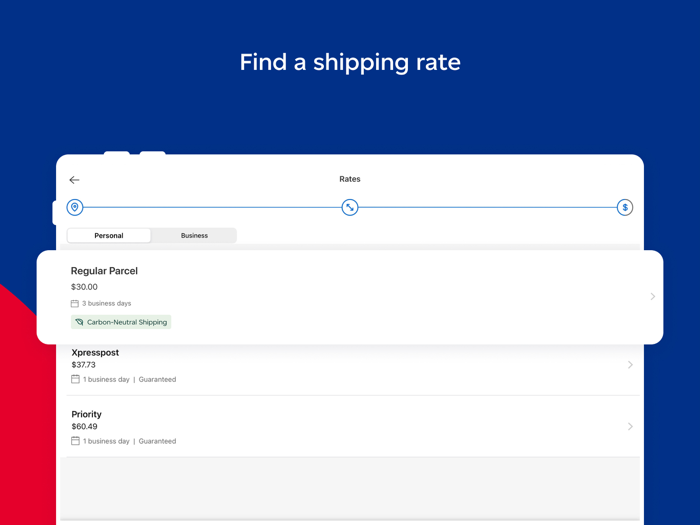Click the location pin step icon
The image size is (700, 525).
[x=75, y=207]
